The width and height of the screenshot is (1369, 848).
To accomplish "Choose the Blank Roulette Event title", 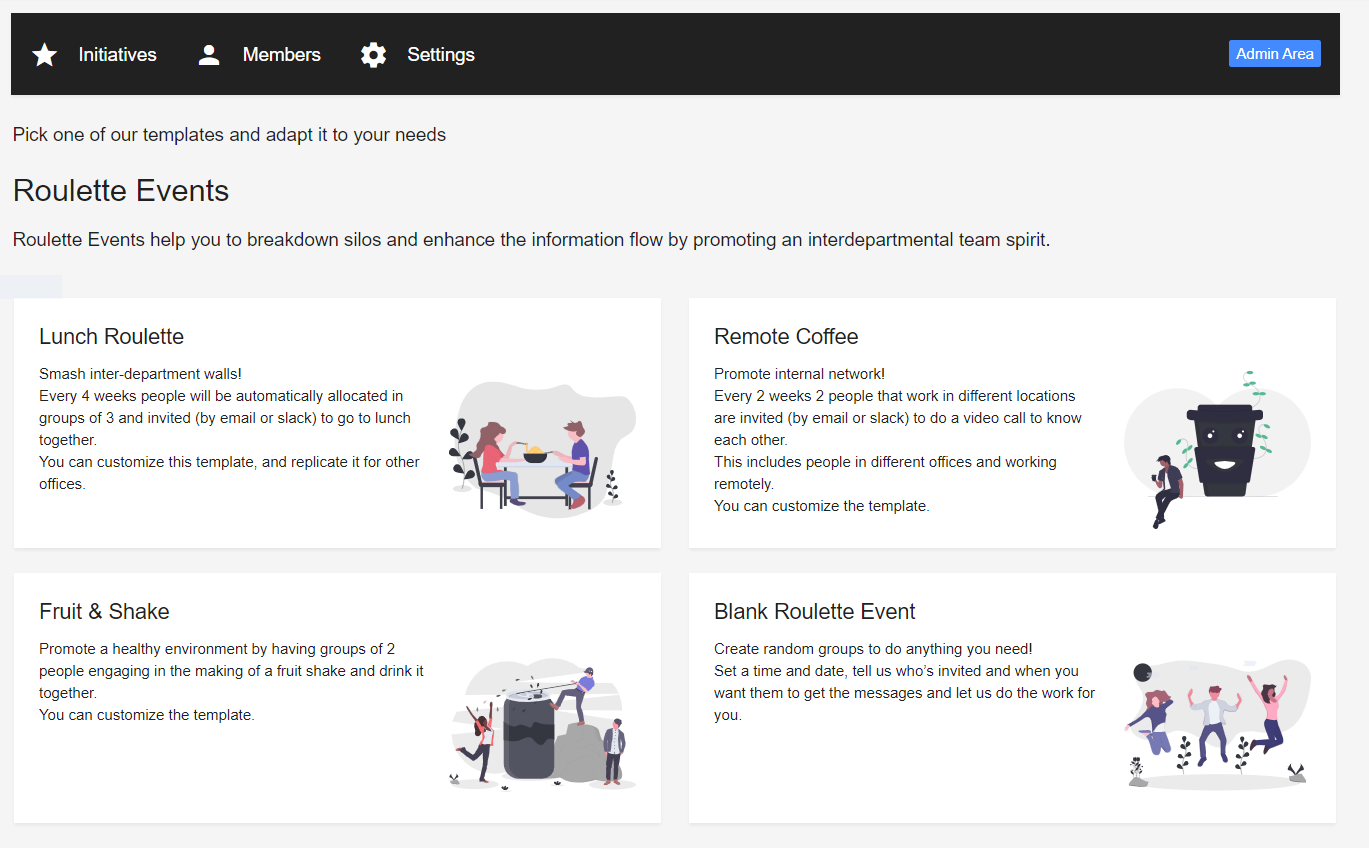I will [x=814, y=612].
